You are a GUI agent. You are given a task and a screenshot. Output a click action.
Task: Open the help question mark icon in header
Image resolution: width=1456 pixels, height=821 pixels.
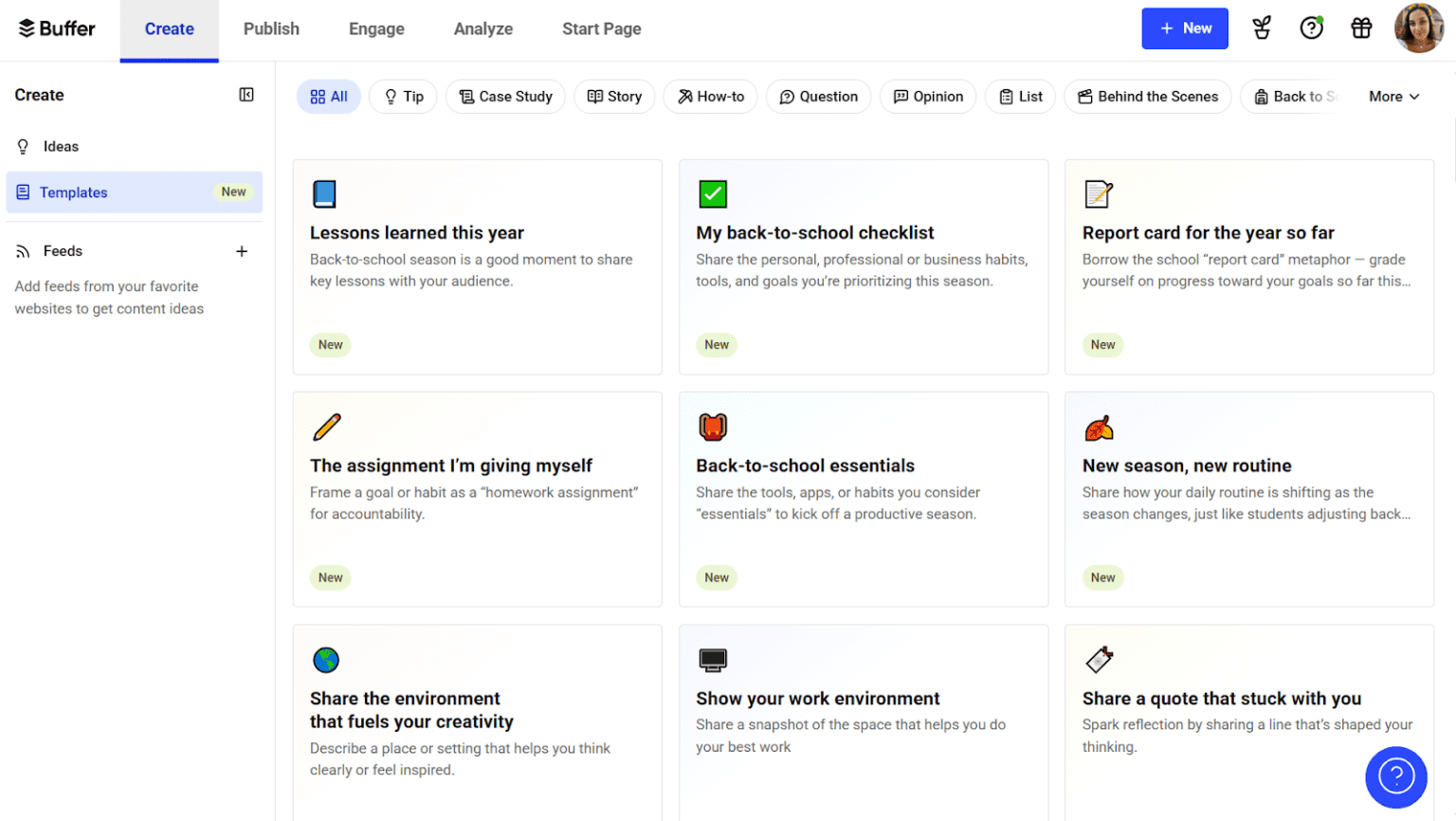pyautogui.click(x=1311, y=28)
